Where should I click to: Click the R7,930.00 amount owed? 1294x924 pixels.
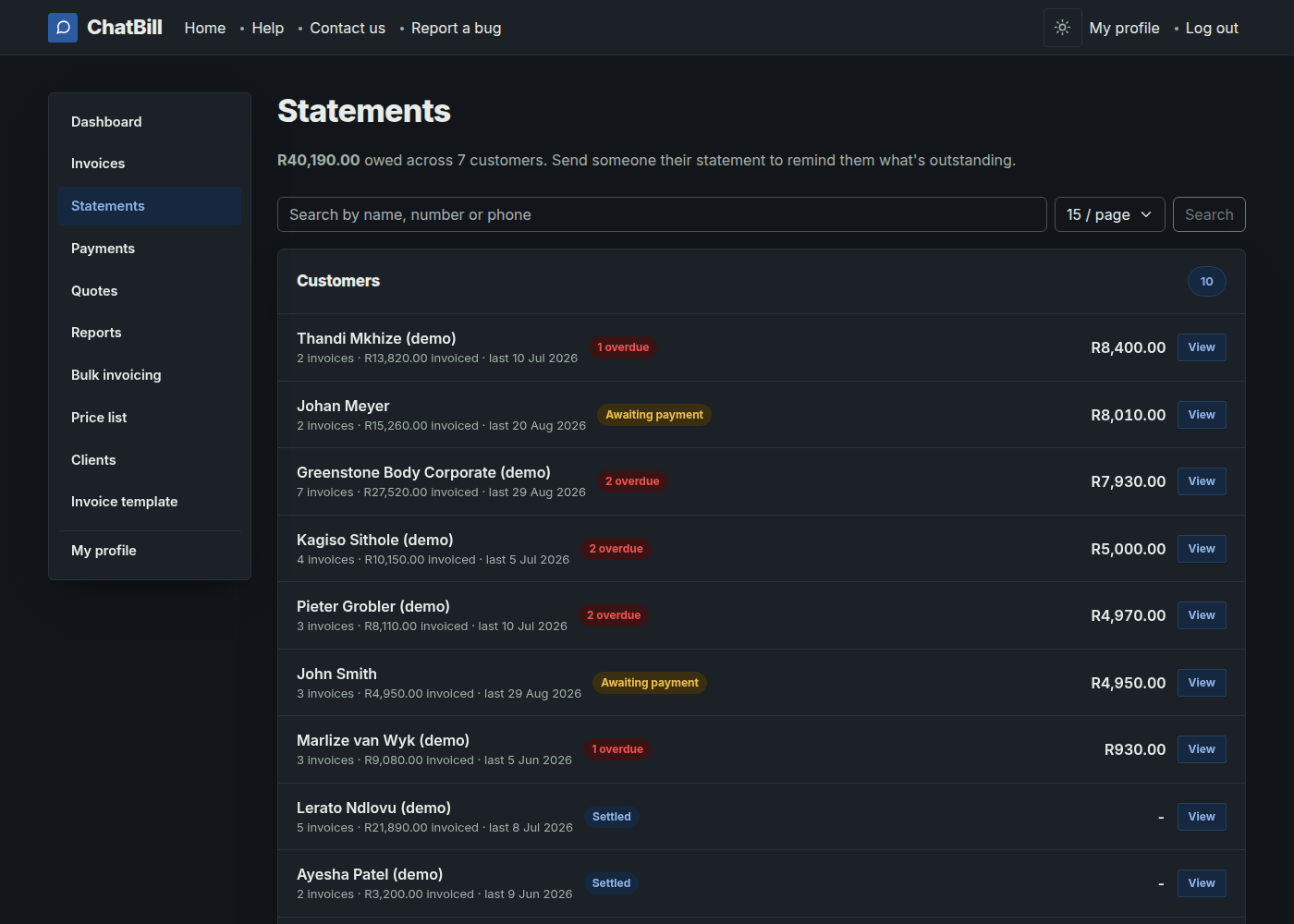tap(1129, 481)
